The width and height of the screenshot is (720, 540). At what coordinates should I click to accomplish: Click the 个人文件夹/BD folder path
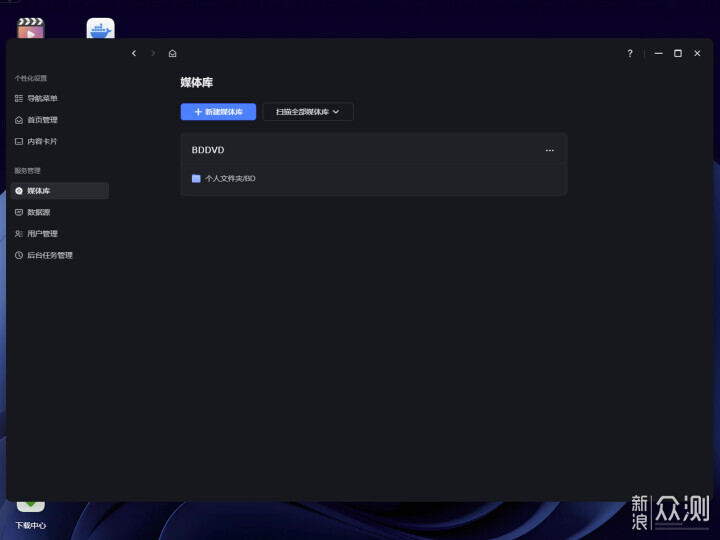(230, 178)
